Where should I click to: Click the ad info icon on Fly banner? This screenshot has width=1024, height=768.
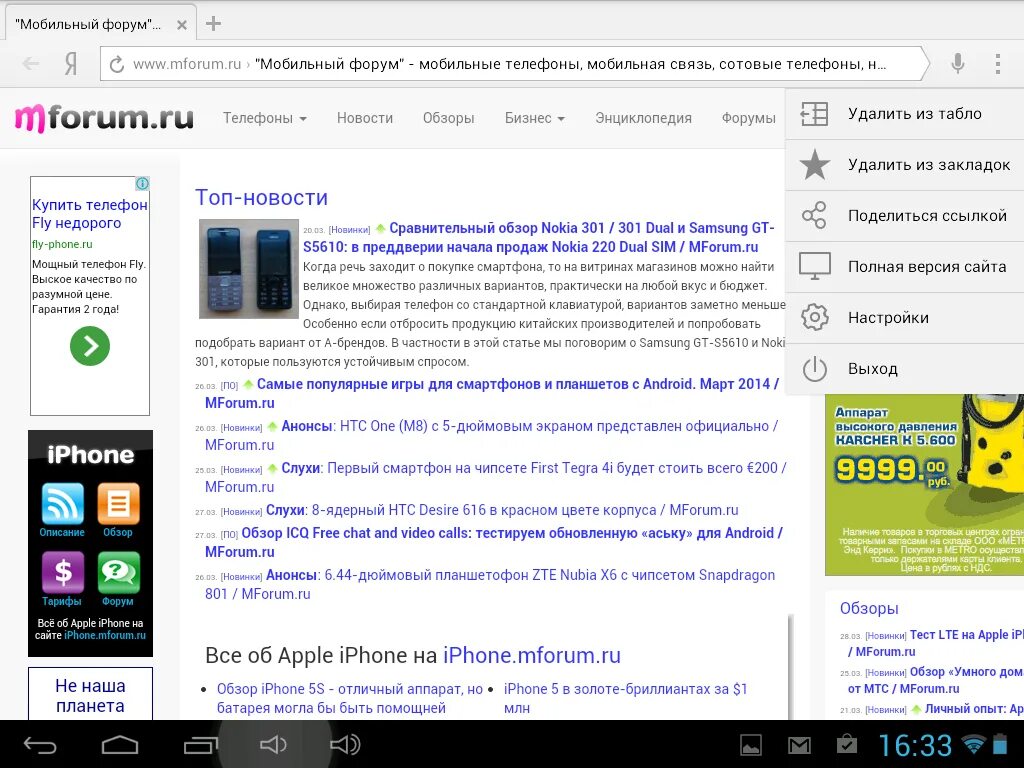click(142, 184)
